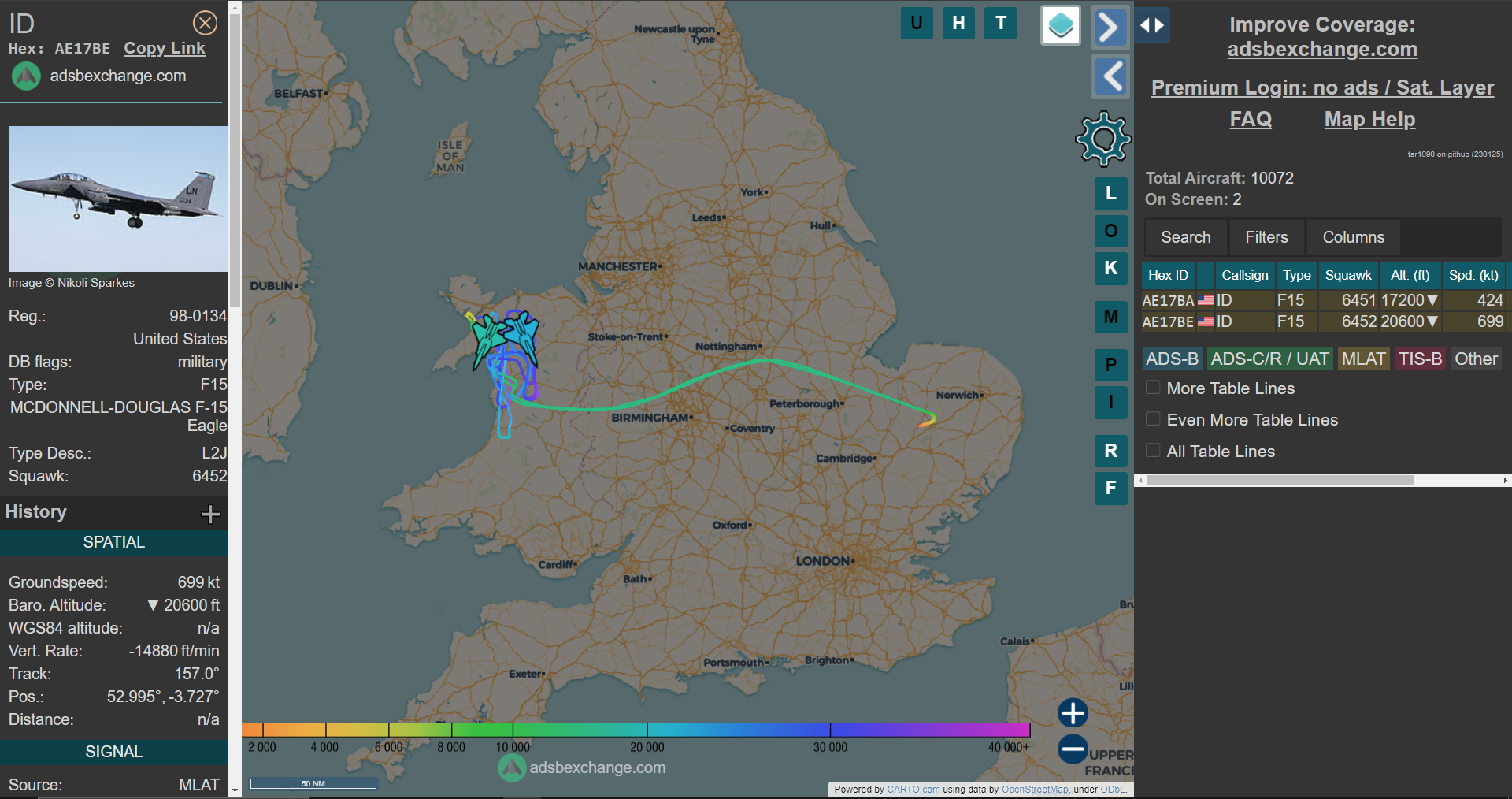
Task: Toggle the L map button
Action: pyautogui.click(x=1111, y=193)
